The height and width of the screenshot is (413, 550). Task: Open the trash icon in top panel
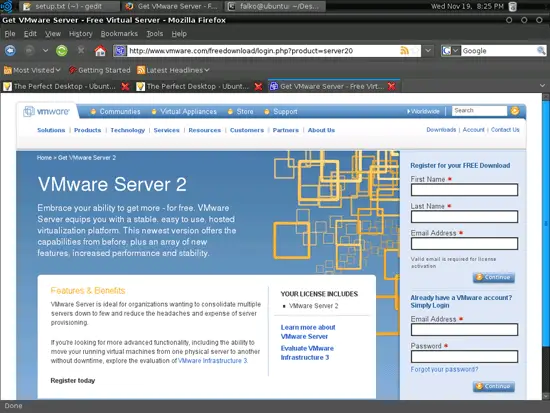[x=512, y=6]
